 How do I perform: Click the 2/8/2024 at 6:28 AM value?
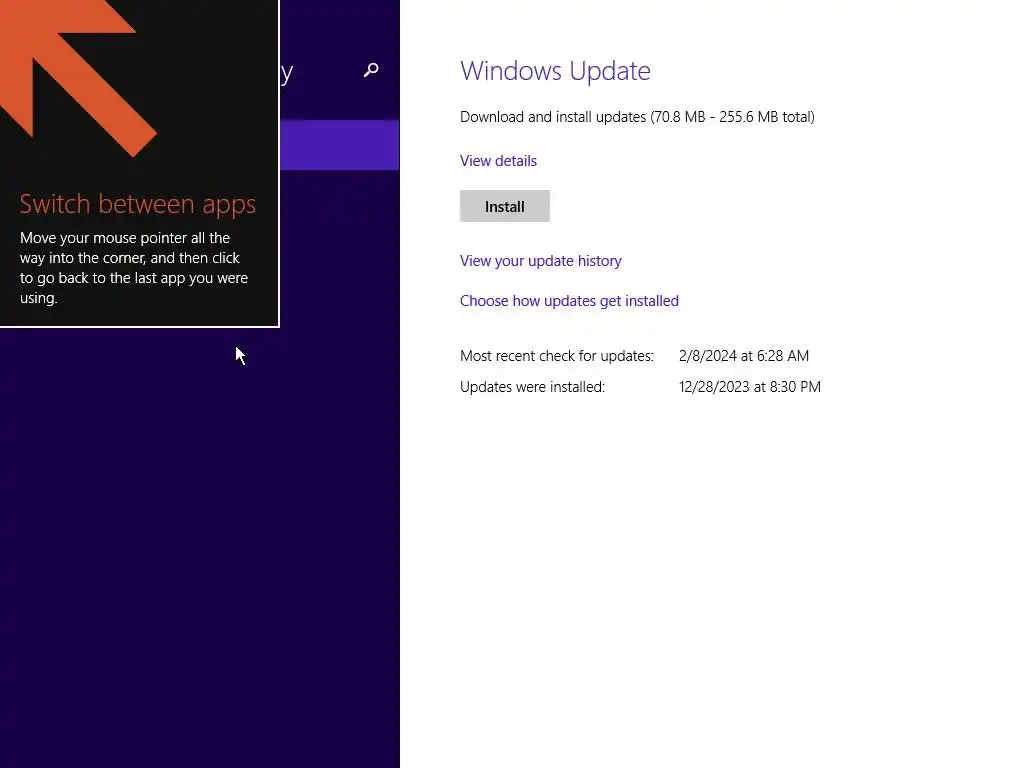[744, 356]
